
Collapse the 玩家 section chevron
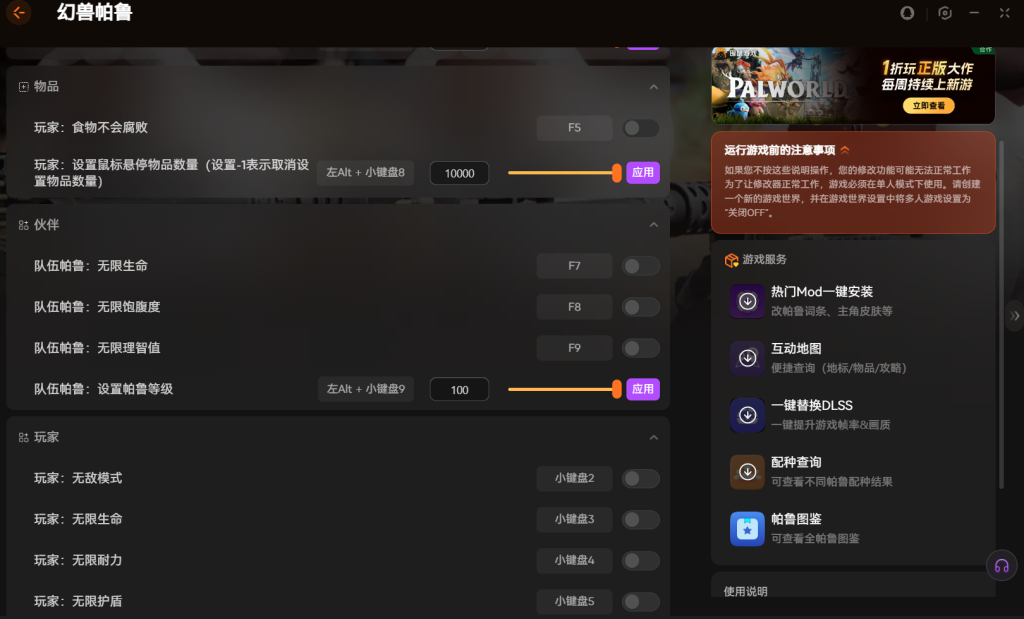tap(654, 438)
